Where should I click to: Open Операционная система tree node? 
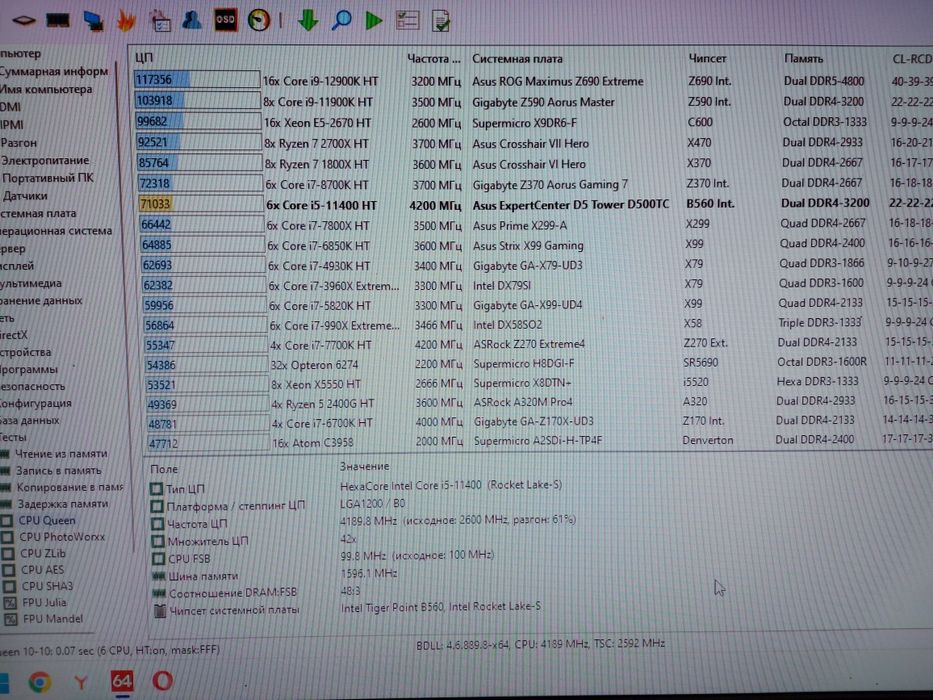pos(56,231)
